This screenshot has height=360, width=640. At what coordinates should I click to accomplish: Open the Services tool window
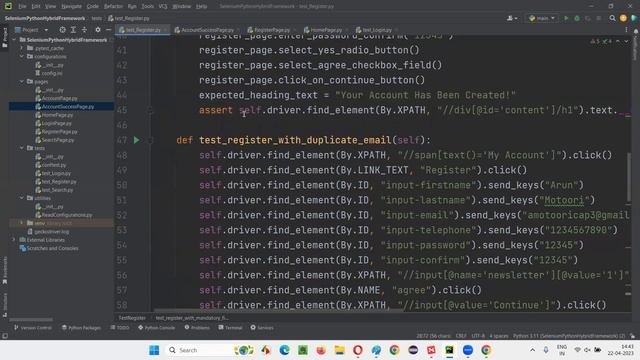click(x=262, y=328)
